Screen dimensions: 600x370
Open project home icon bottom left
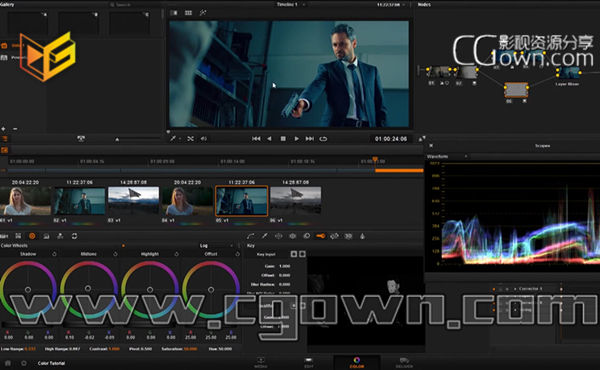(x=8, y=363)
